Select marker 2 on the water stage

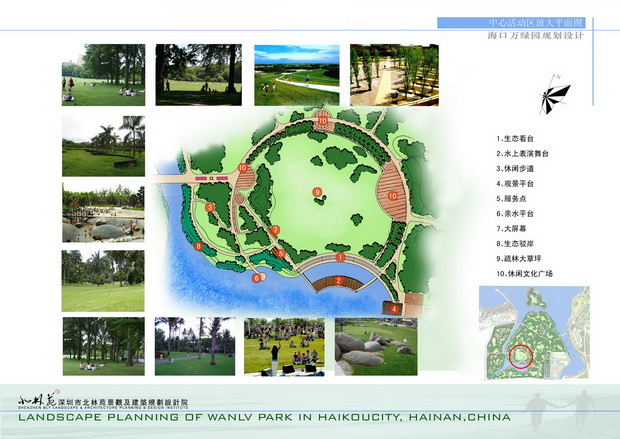[x=339, y=280]
